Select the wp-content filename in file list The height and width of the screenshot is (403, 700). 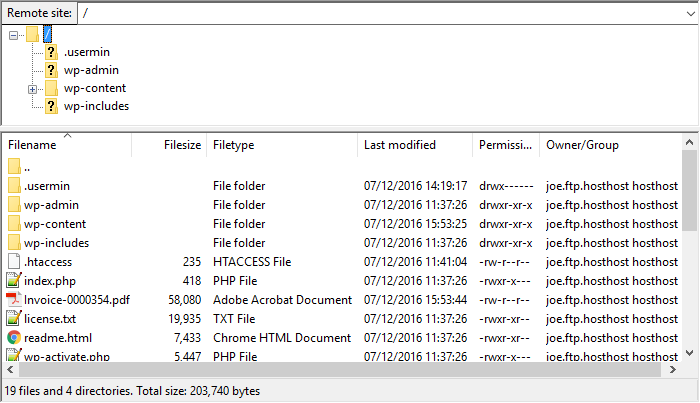coord(54,224)
